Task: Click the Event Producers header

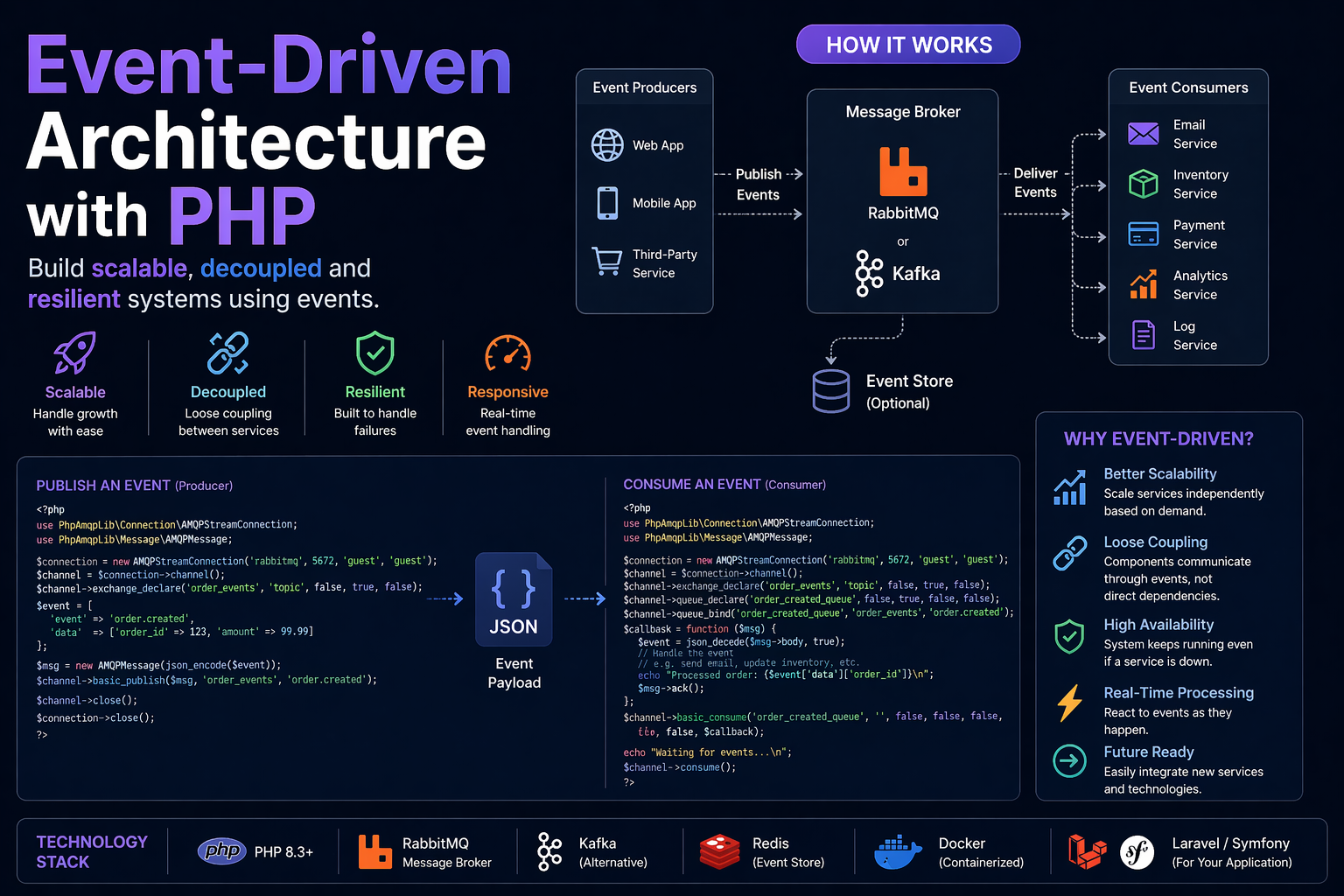Action: (645, 87)
